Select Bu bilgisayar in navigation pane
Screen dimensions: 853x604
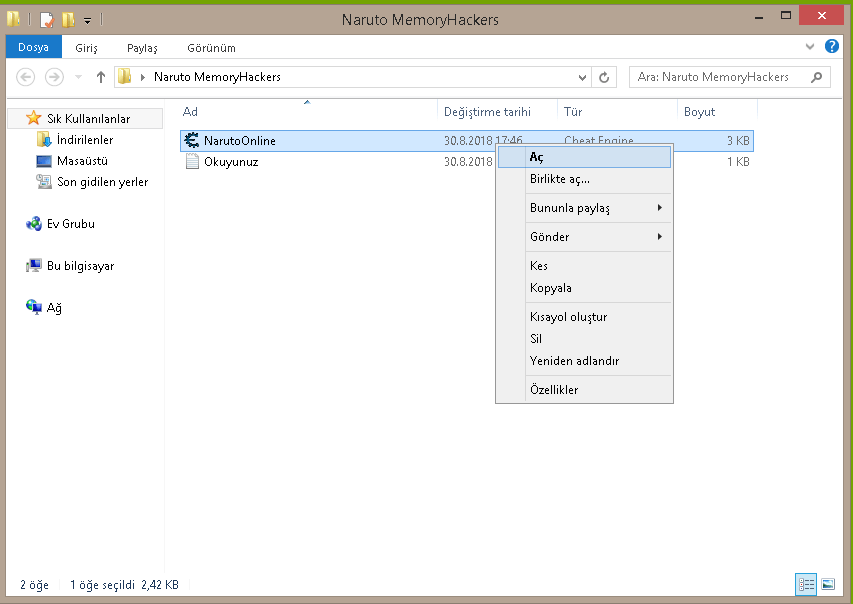[81, 266]
